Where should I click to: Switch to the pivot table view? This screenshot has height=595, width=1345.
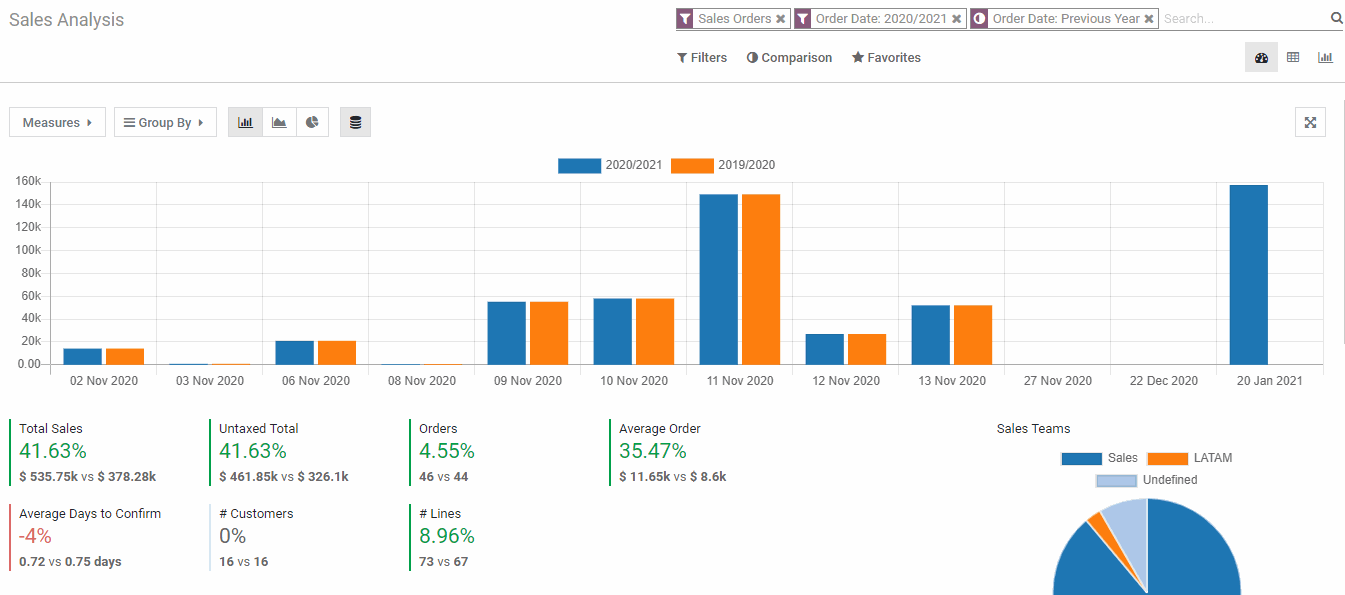point(1293,57)
